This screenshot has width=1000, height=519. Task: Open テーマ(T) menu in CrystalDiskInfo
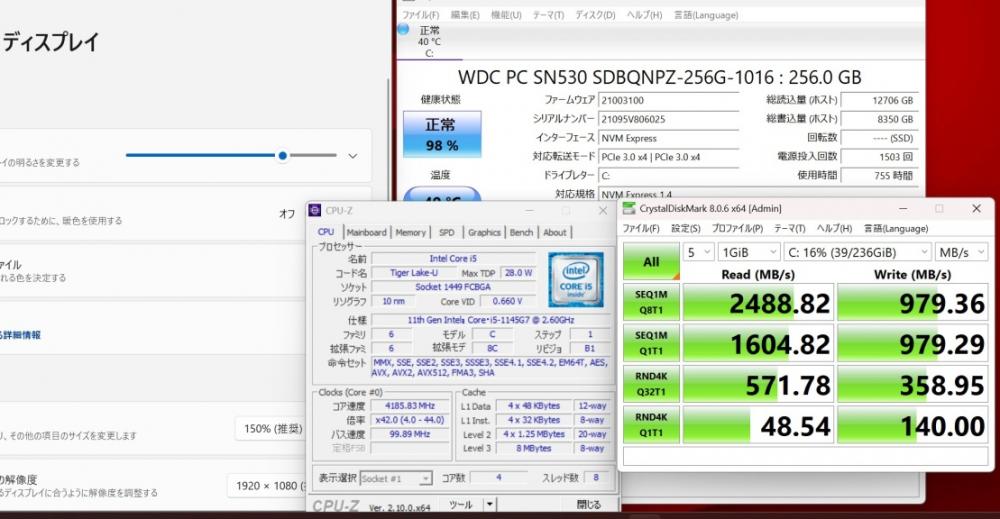tap(548, 15)
